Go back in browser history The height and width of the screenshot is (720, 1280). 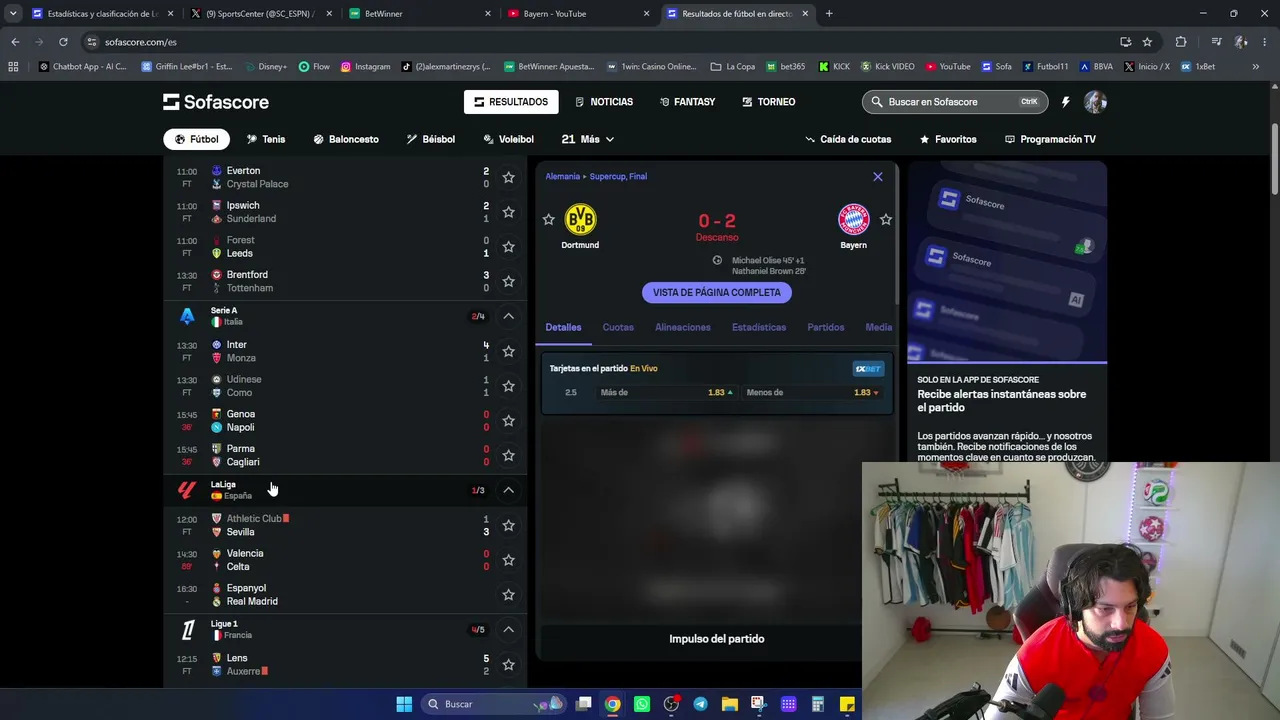[x=15, y=42]
